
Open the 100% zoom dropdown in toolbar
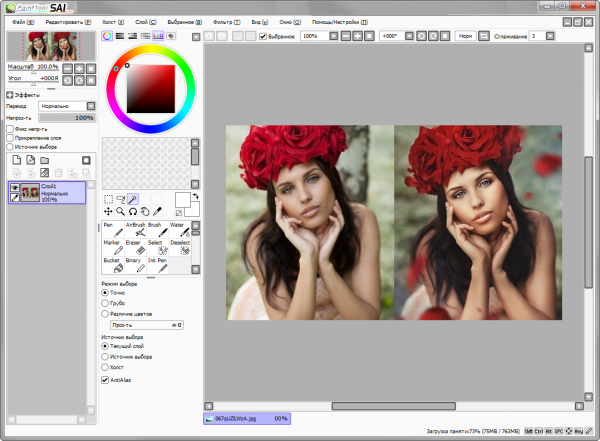(x=334, y=36)
